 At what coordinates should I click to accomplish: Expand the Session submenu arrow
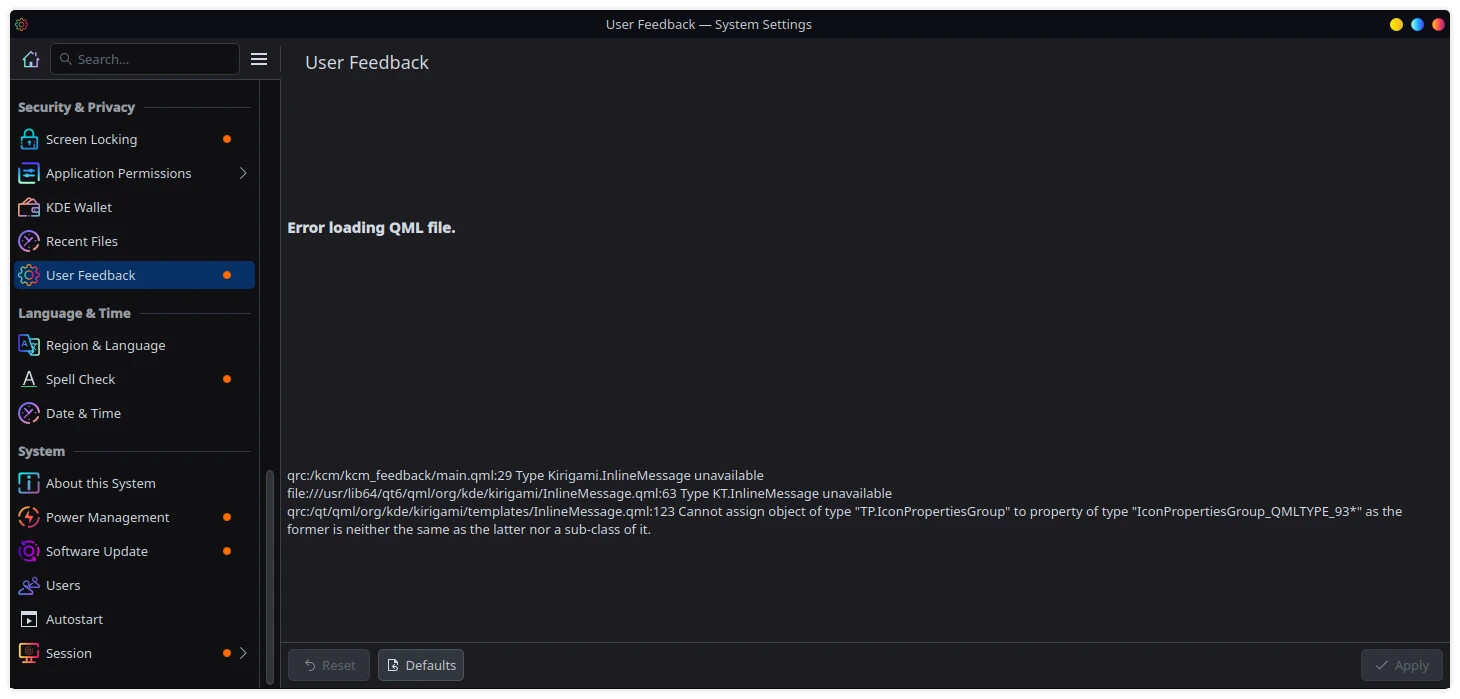243,653
